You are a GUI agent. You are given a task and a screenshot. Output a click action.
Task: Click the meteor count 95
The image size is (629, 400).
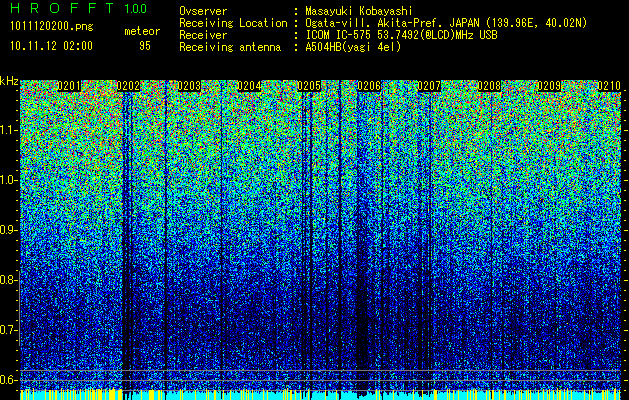click(x=145, y=46)
